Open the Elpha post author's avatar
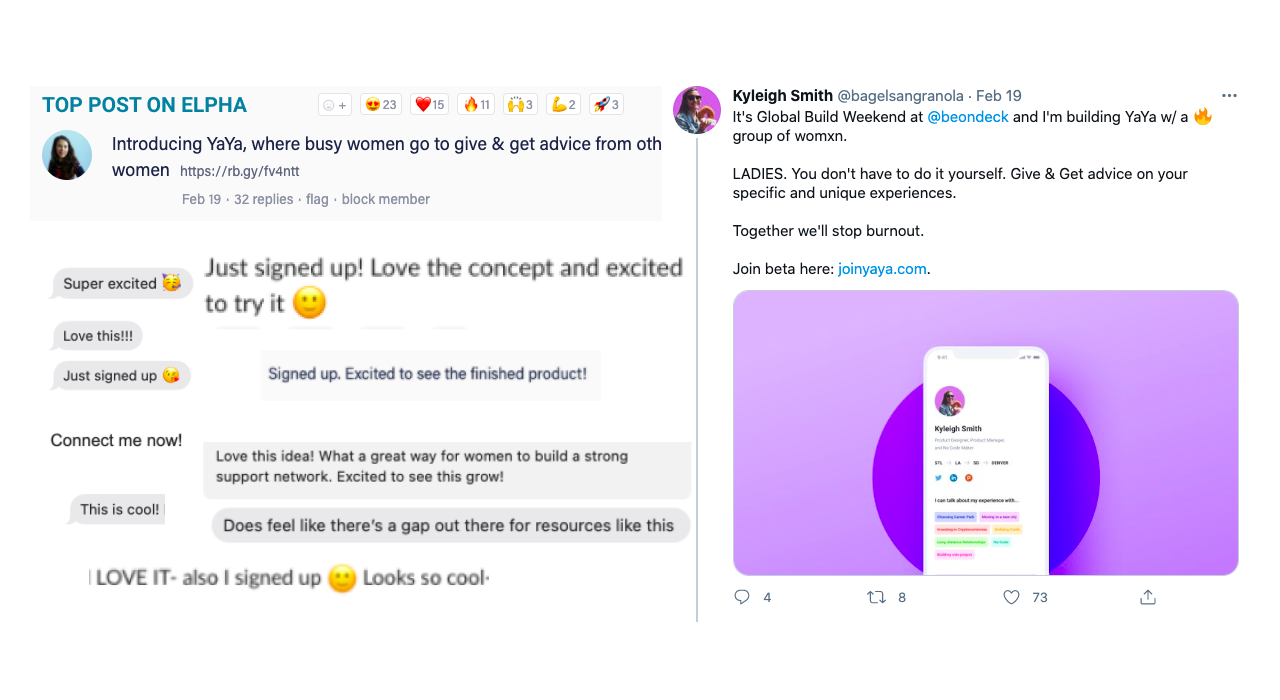Screen dimensions: 1280x700 coord(67,155)
